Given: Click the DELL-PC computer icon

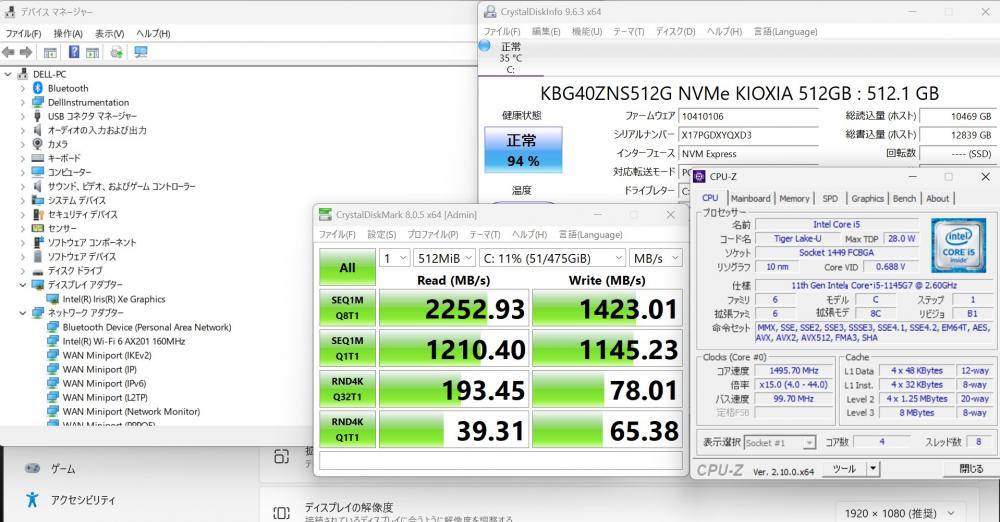Looking at the screenshot, I should point(23,74).
